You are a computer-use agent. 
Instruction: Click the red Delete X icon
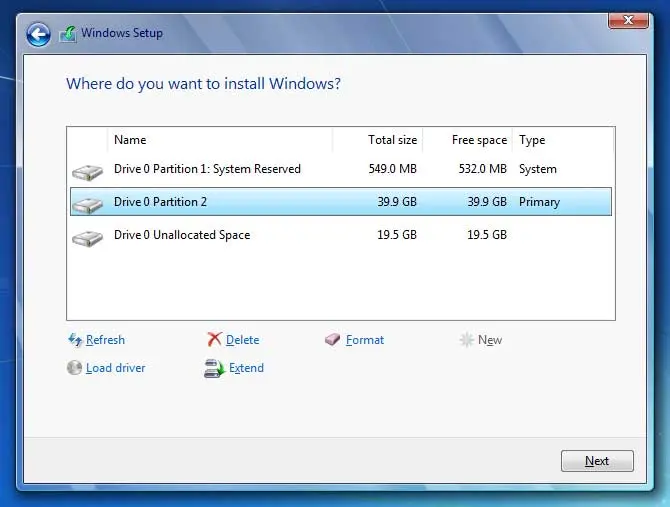point(214,340)
